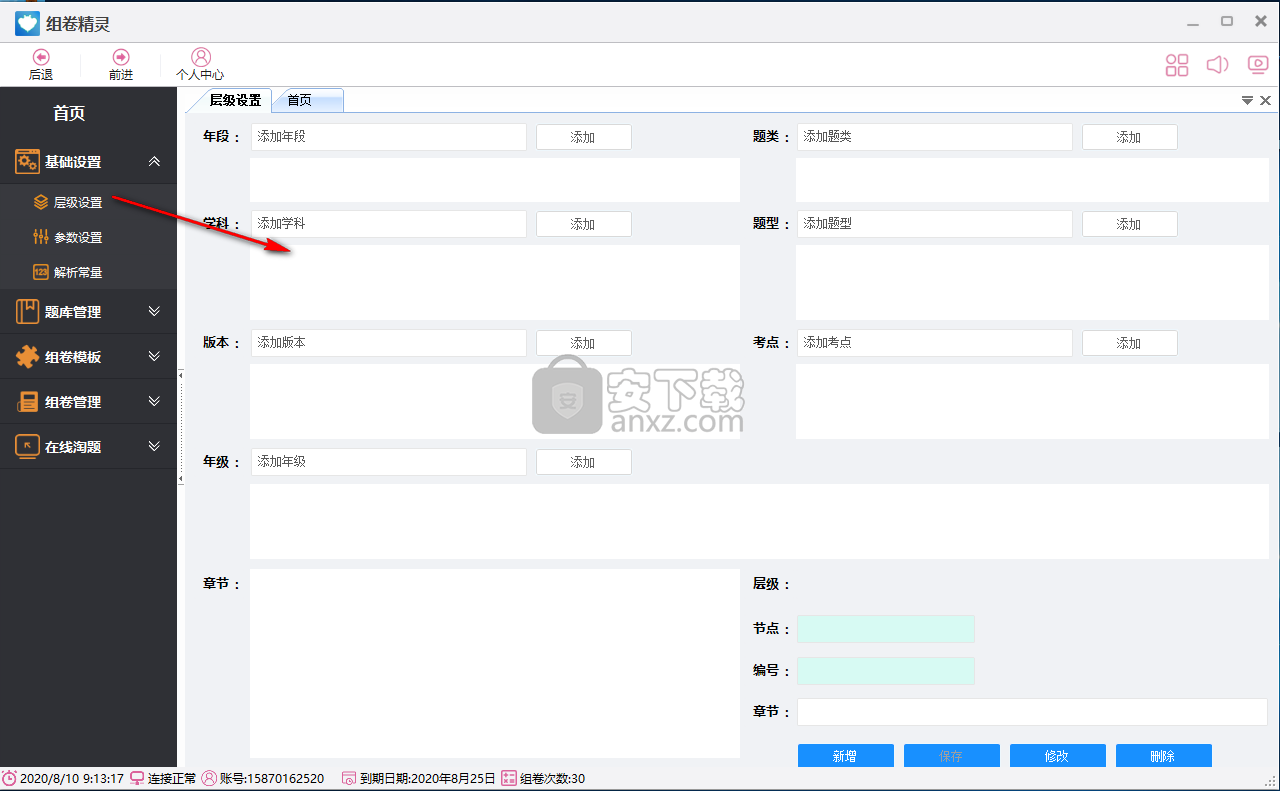Focus the 添加题类 input field
1280x791 pixels.
[935, 137]
